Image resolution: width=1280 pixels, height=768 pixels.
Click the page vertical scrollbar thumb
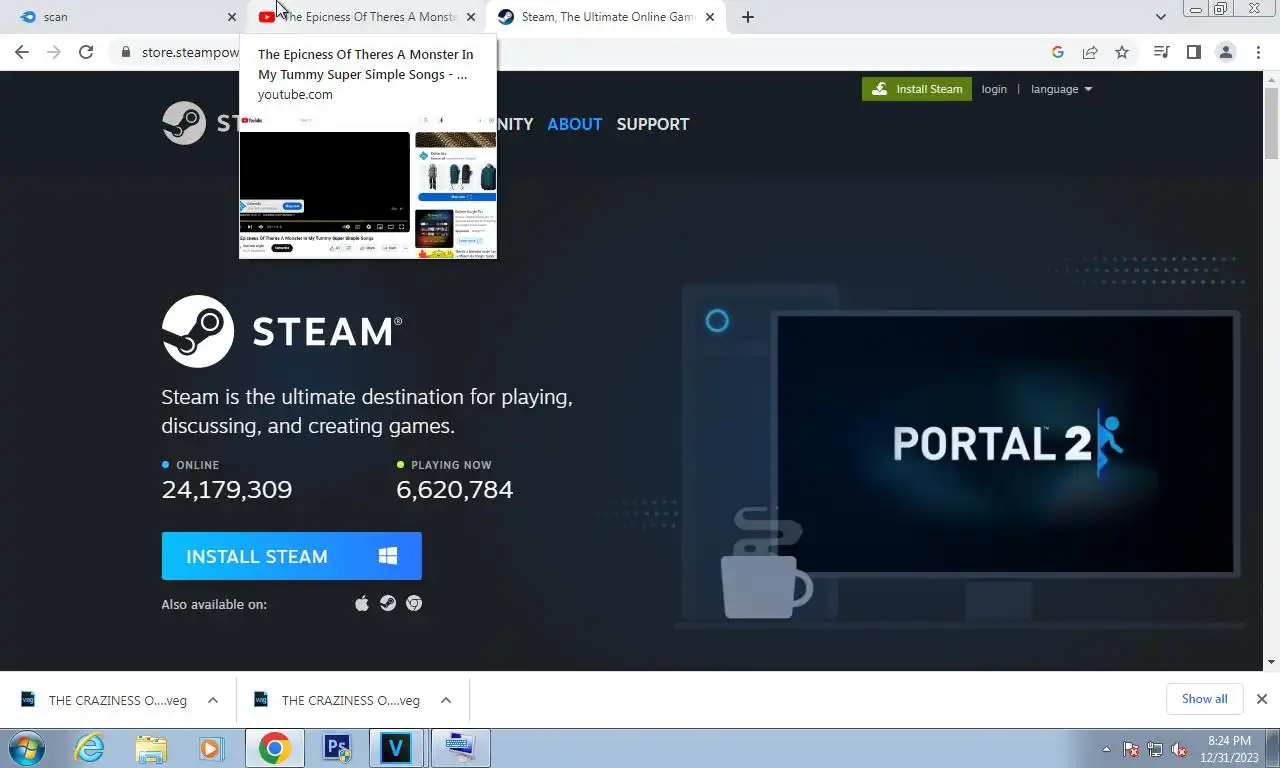pyautogui.click(x=1271, y=122)
